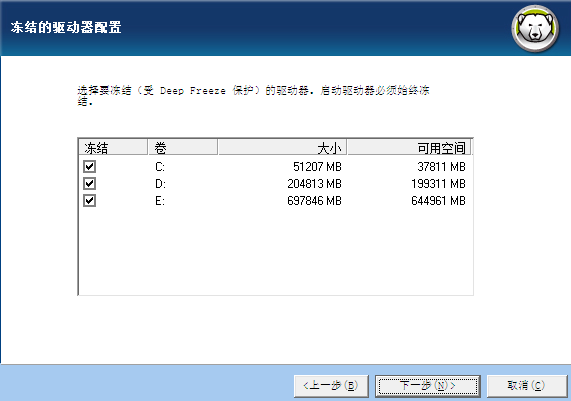Cancel setup with the 取消(C) button
571x401 pixels.
point(527,386)
